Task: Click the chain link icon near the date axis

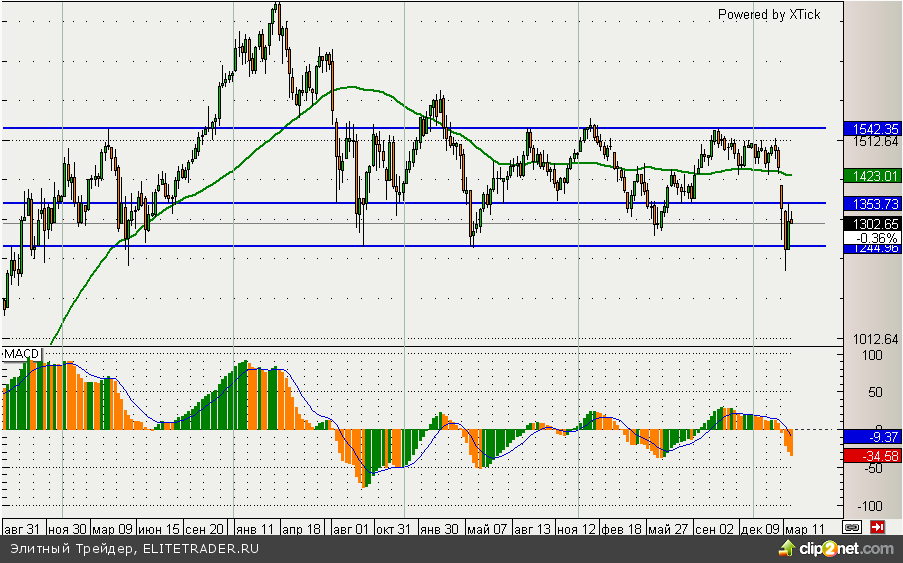Action: tap(853, 526)
